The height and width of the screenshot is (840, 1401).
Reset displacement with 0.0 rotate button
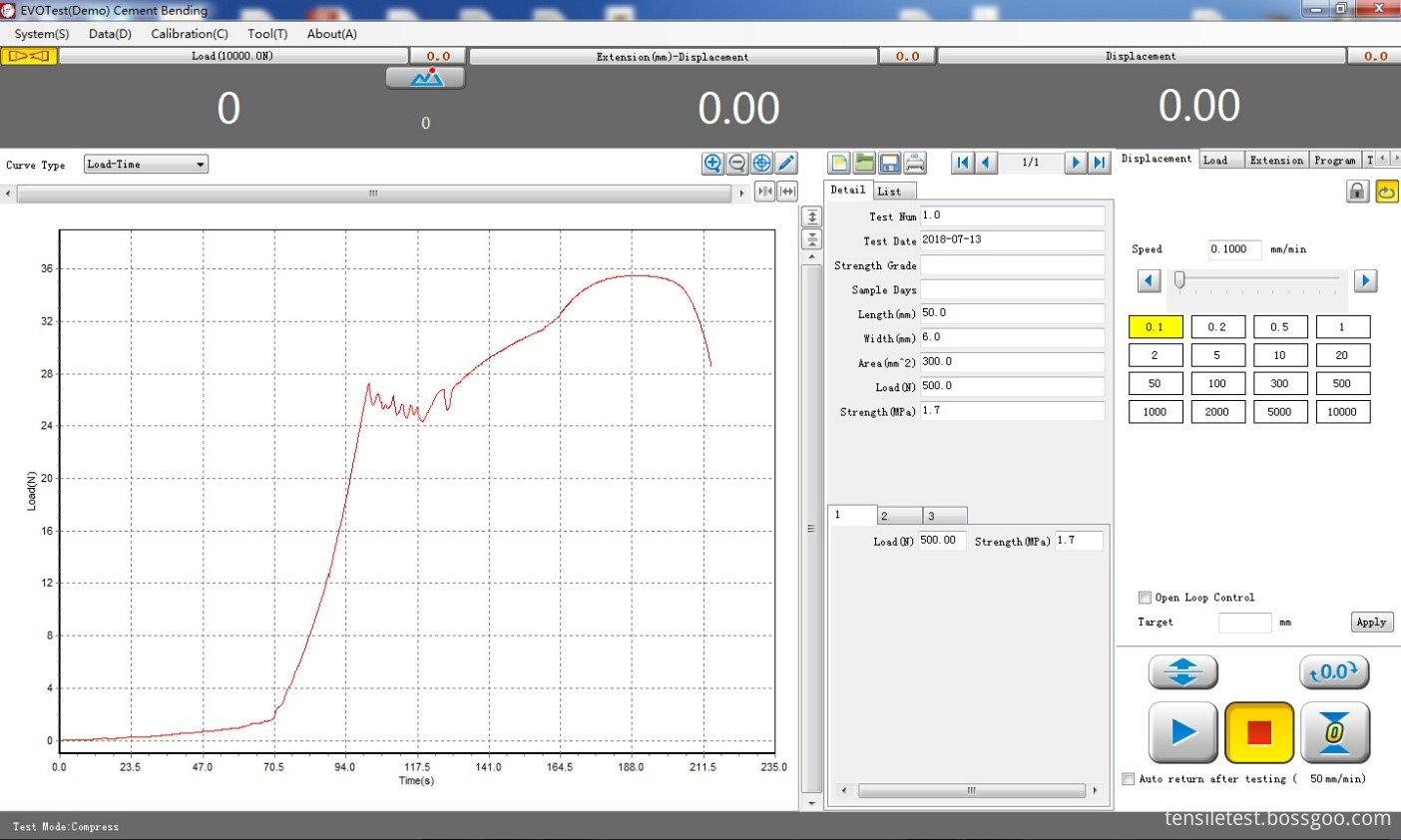[1334, 672]
